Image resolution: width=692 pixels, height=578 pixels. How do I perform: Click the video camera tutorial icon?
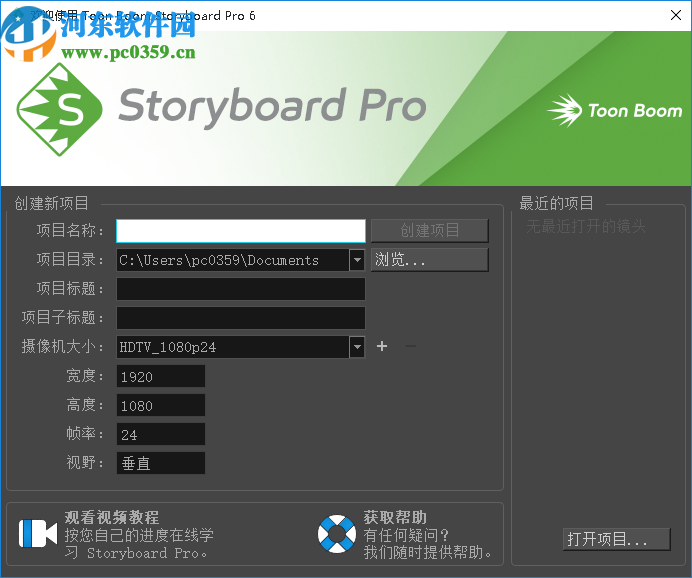38,533
